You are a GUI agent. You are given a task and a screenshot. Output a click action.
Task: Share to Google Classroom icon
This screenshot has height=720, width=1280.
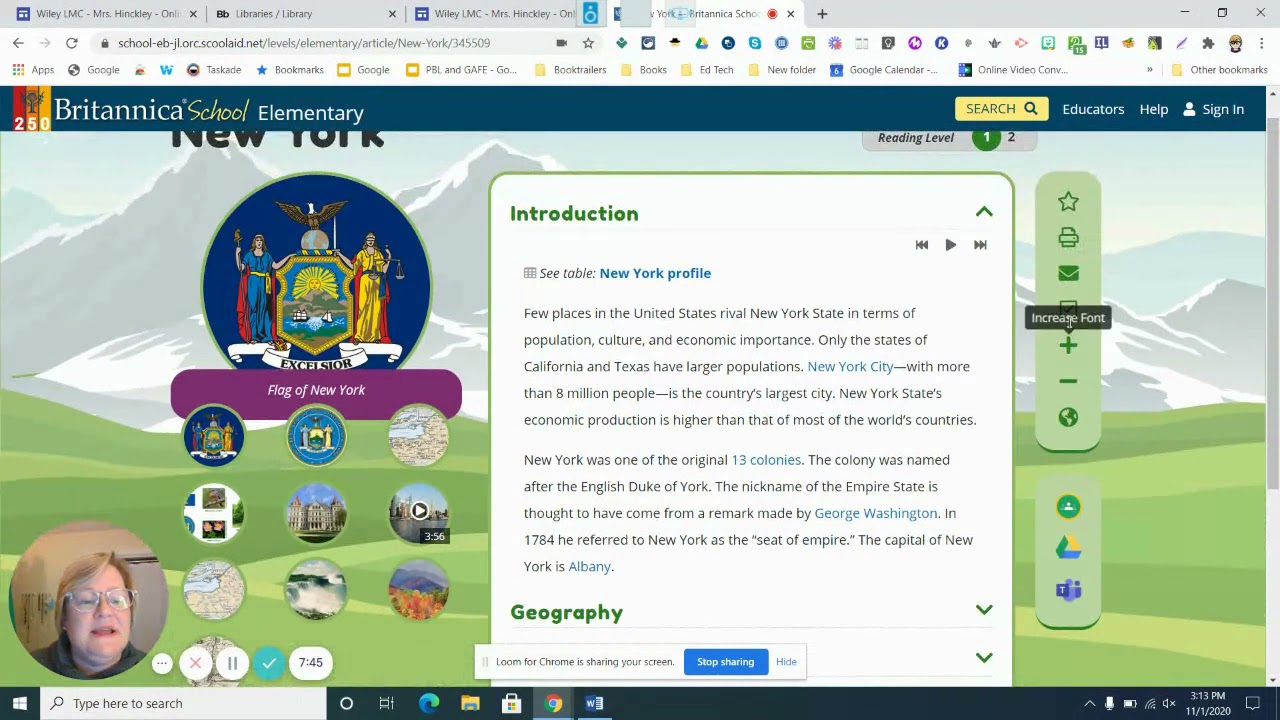[1068, 507]
